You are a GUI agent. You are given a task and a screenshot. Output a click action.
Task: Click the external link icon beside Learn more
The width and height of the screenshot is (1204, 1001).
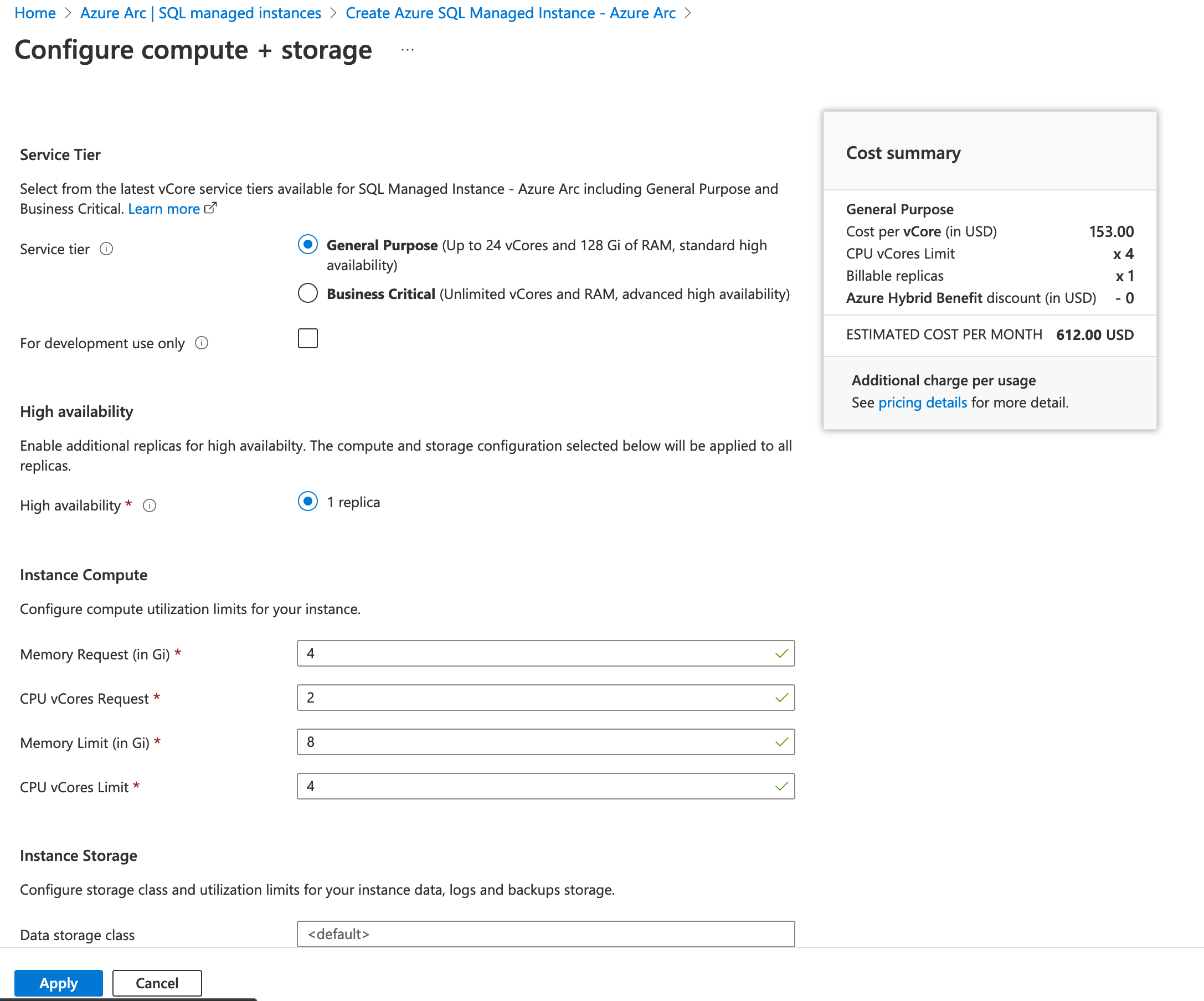[x=210, y=209]
